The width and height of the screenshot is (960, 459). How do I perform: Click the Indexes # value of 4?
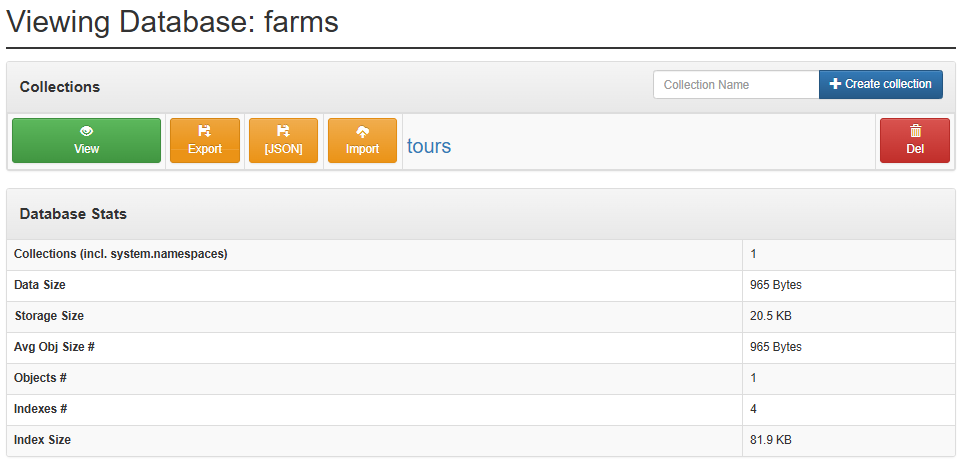pos(754,409)
